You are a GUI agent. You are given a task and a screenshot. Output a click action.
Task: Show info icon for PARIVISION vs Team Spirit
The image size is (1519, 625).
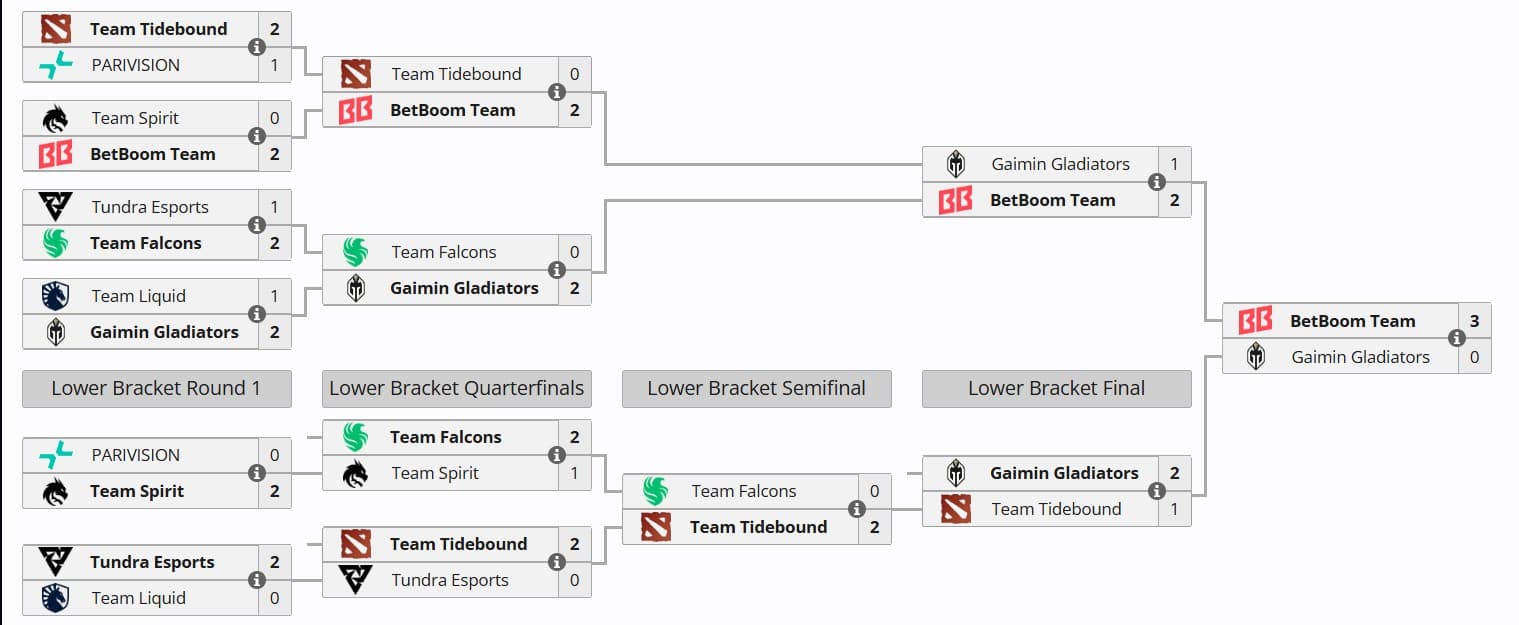pos(257,473)
